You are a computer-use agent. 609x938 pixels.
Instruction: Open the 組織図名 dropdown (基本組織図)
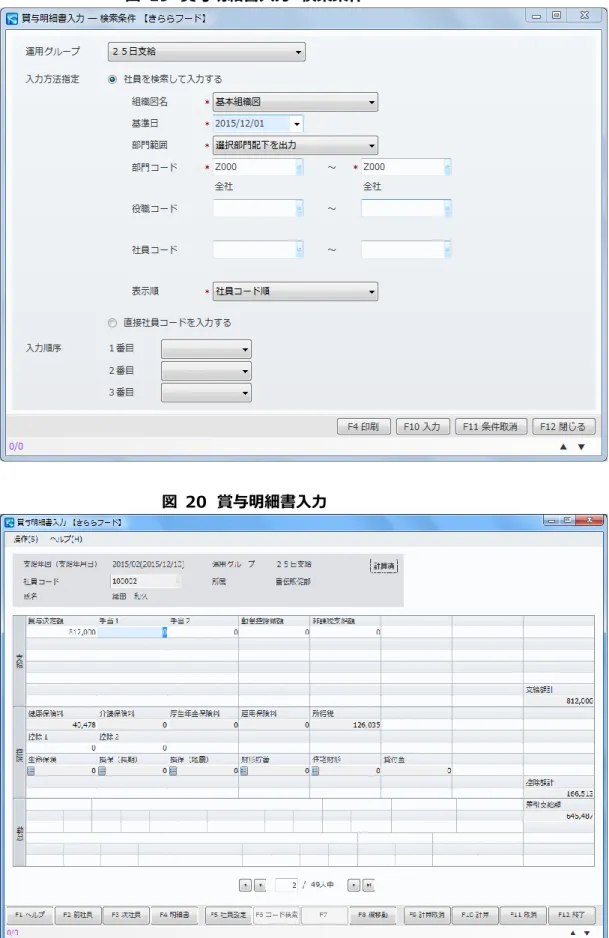point(296,102)
